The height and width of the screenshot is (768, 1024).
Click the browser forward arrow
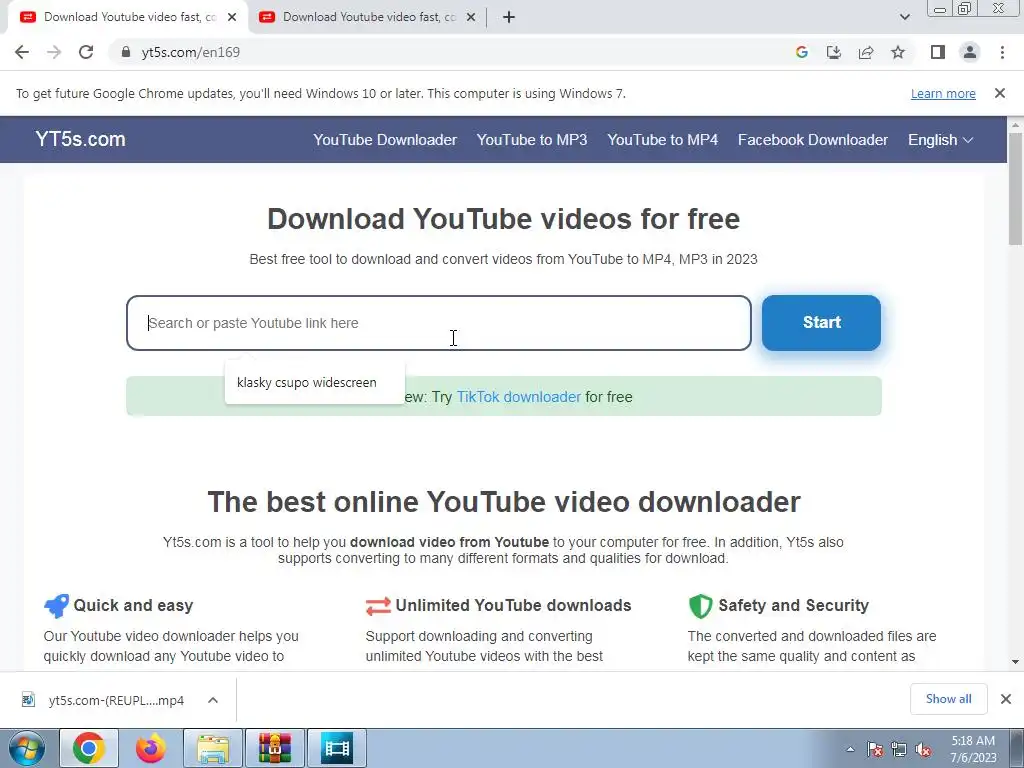tap(54, 52)
